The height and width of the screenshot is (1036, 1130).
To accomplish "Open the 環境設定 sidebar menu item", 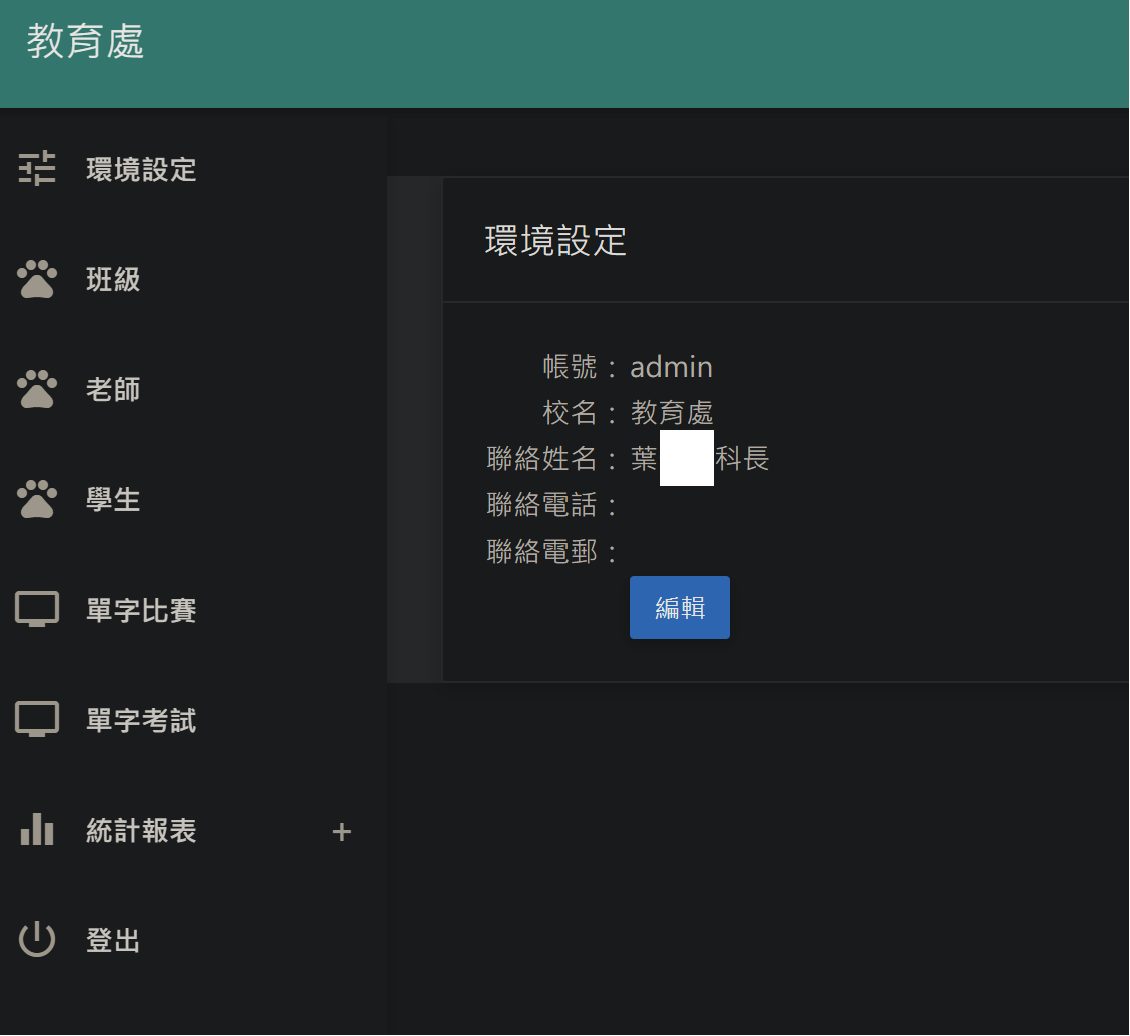I will [141, 169].
